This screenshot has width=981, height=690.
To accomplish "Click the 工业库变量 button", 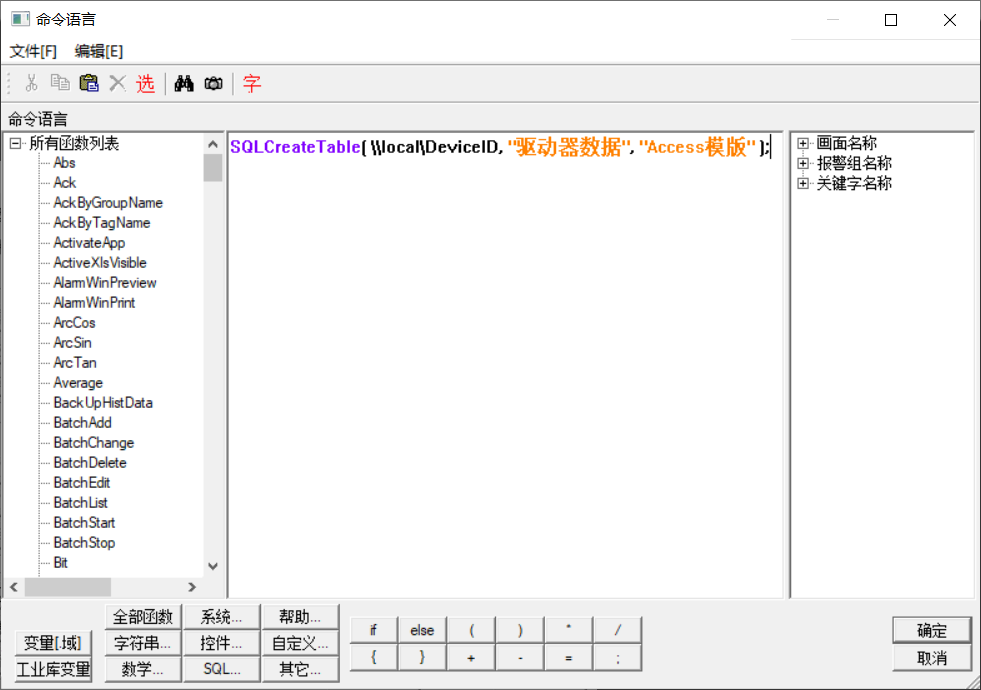I will 53,669.
